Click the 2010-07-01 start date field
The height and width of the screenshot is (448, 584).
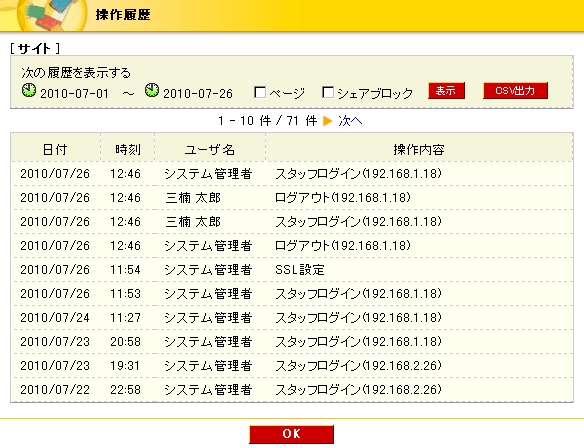[74, 93]
